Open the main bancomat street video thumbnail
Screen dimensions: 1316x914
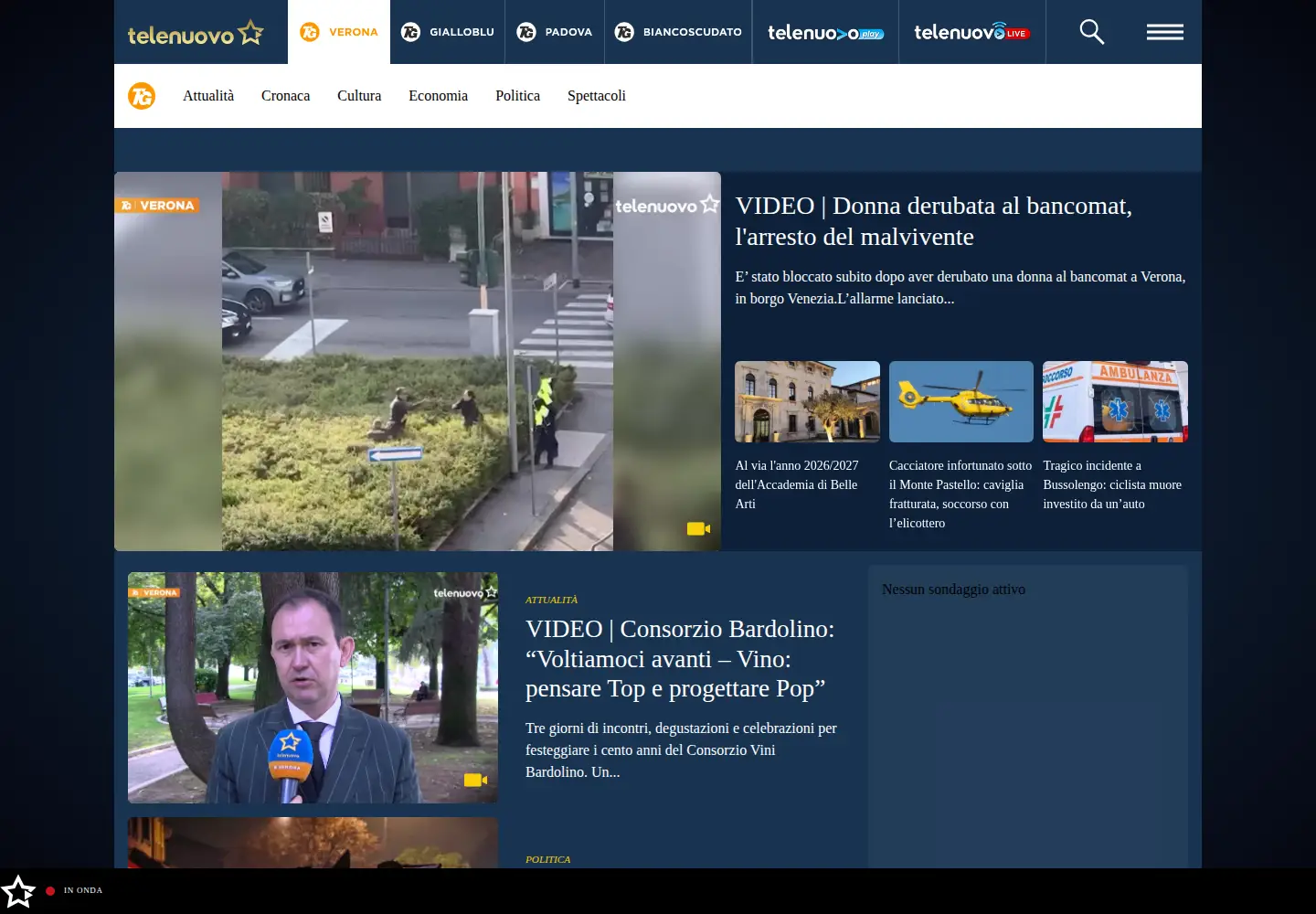coord(418,361)
